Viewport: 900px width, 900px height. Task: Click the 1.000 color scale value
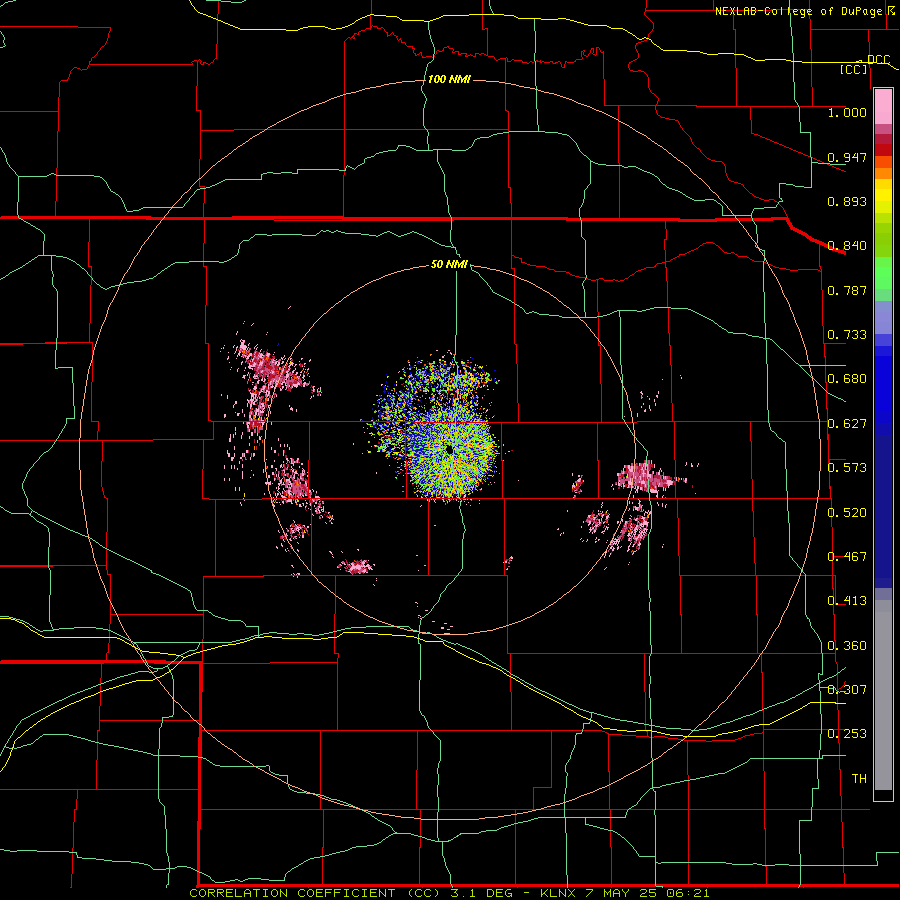tap(847, 112)
